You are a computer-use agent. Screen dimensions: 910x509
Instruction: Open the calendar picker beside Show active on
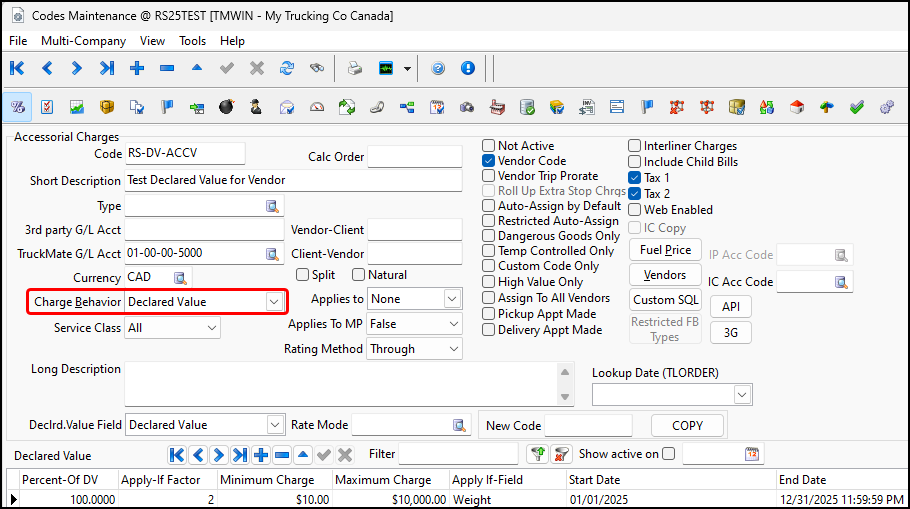coord(752,454)
